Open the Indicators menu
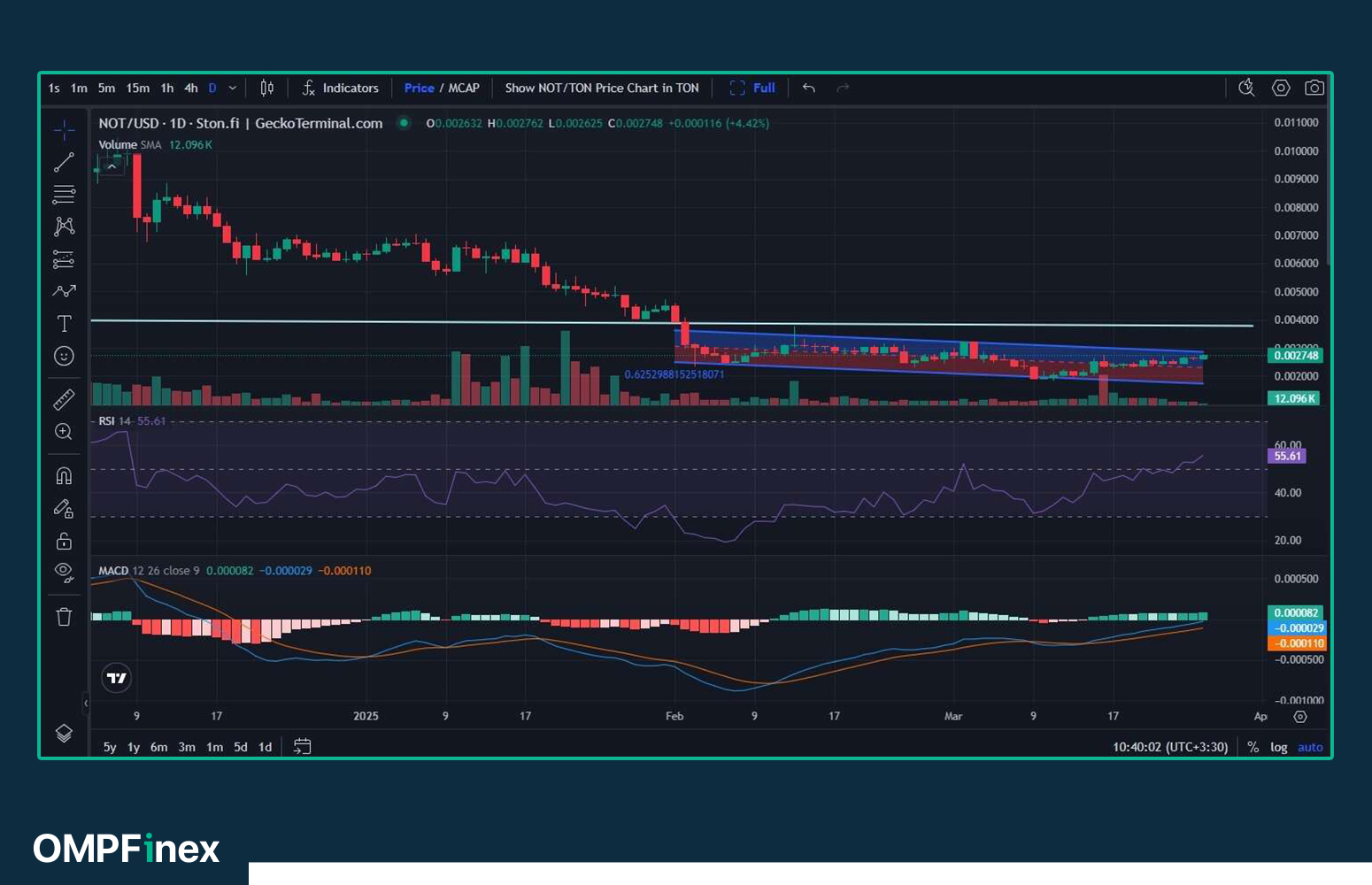This screenshot has width=1372, height=885. click(341, 88)
